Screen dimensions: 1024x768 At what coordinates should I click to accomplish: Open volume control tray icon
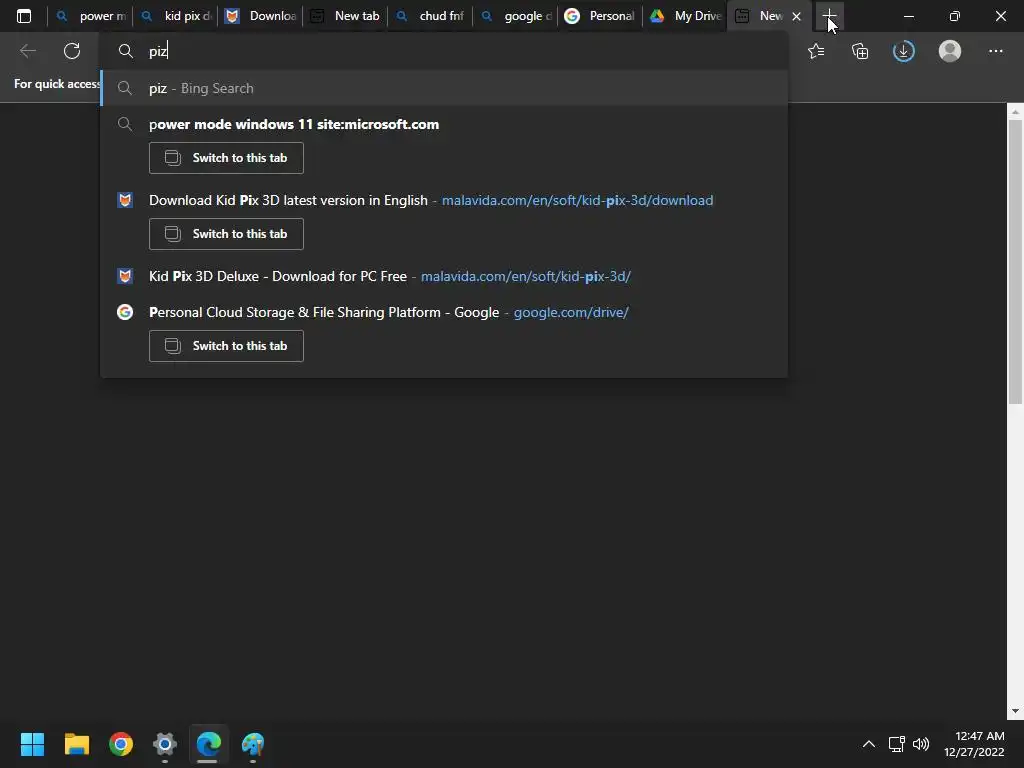pos(921,744)
